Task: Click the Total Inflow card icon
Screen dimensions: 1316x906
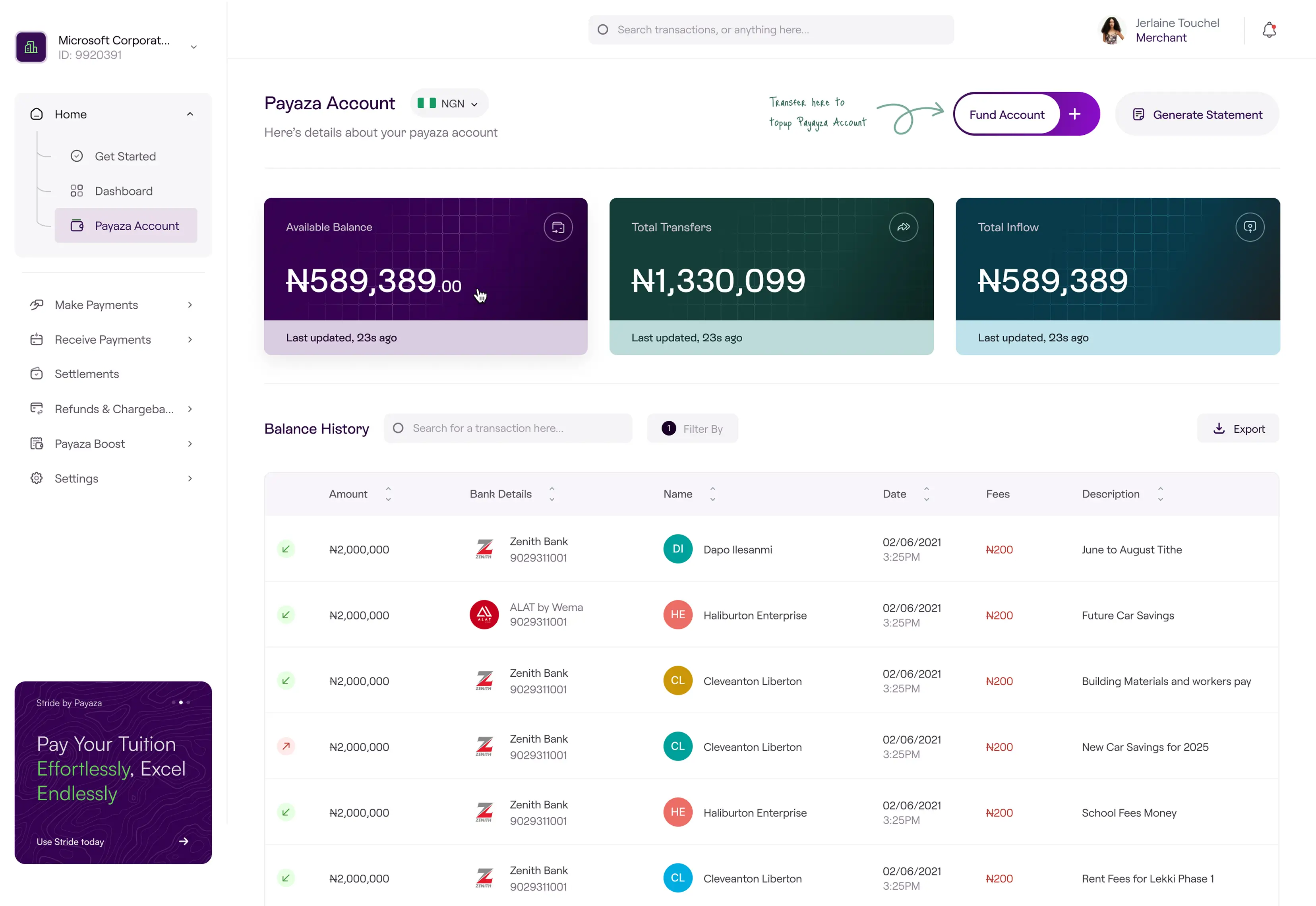Action: (1250, 227)
